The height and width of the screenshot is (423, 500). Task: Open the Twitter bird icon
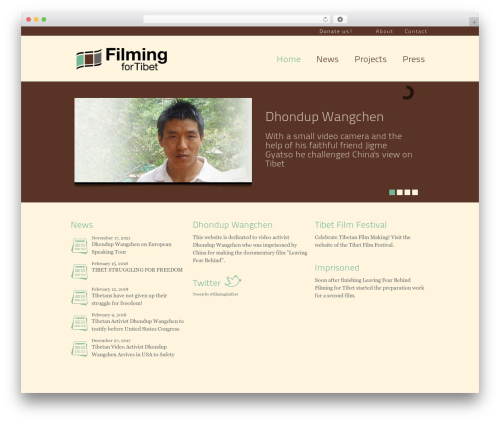click(233, 281)
